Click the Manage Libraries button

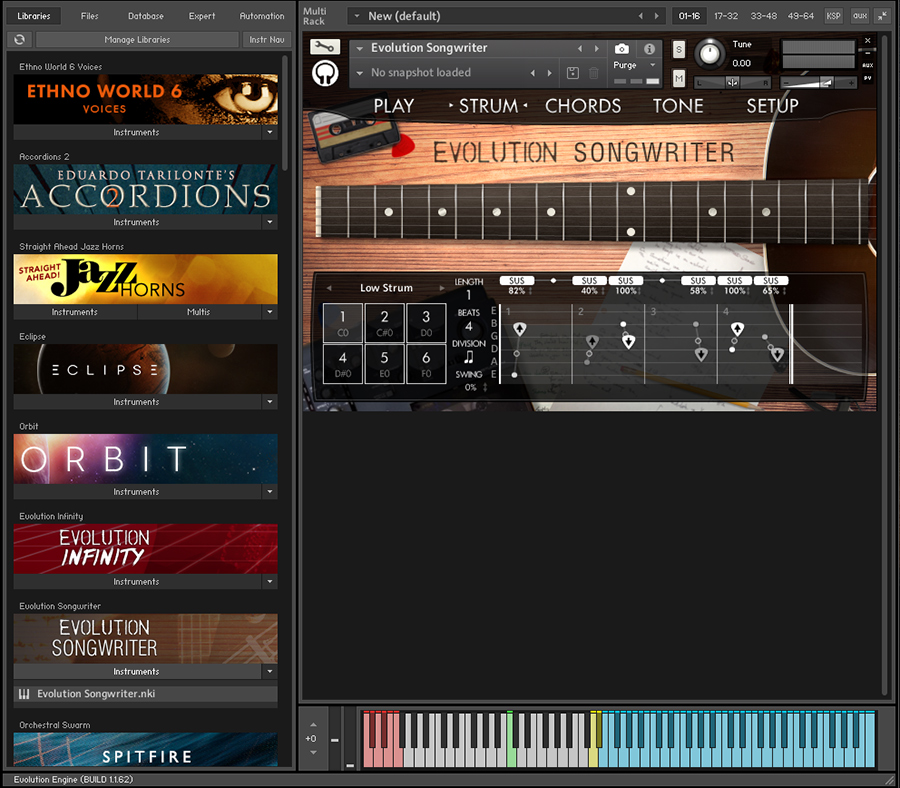coord(137,40)
